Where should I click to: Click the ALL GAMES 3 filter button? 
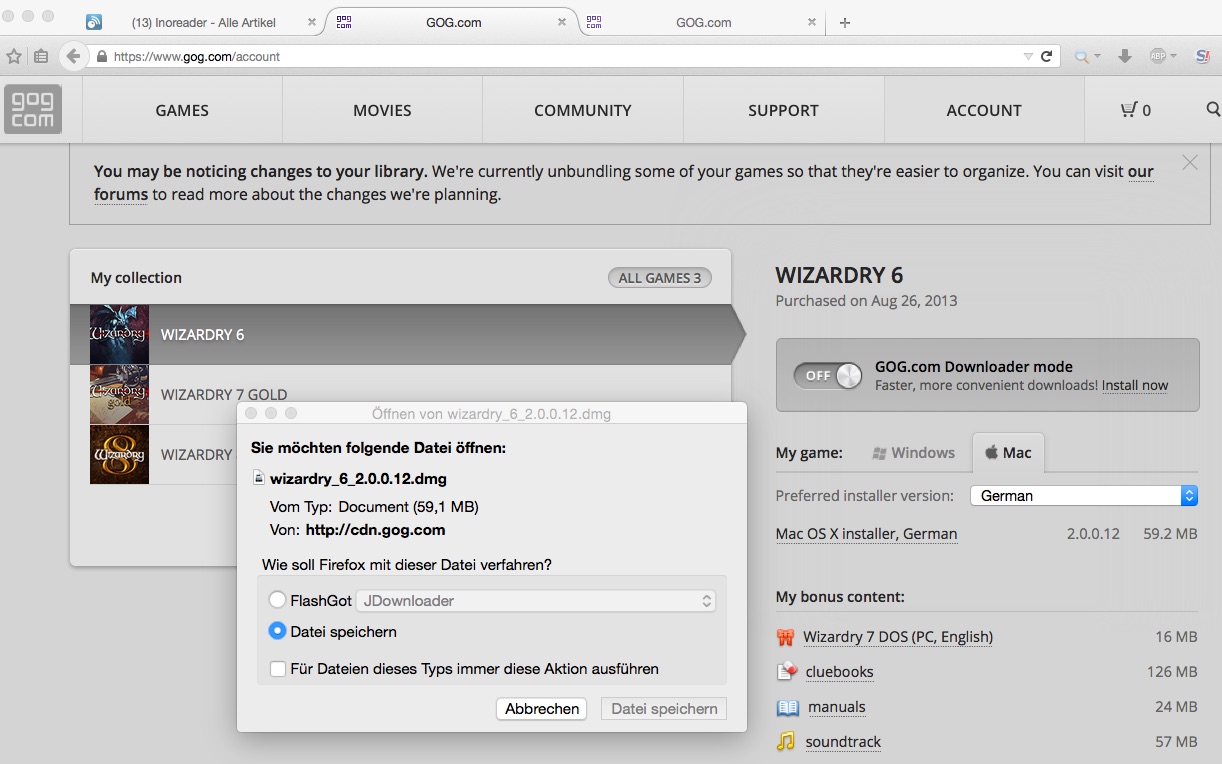click(x=659, y=278)
